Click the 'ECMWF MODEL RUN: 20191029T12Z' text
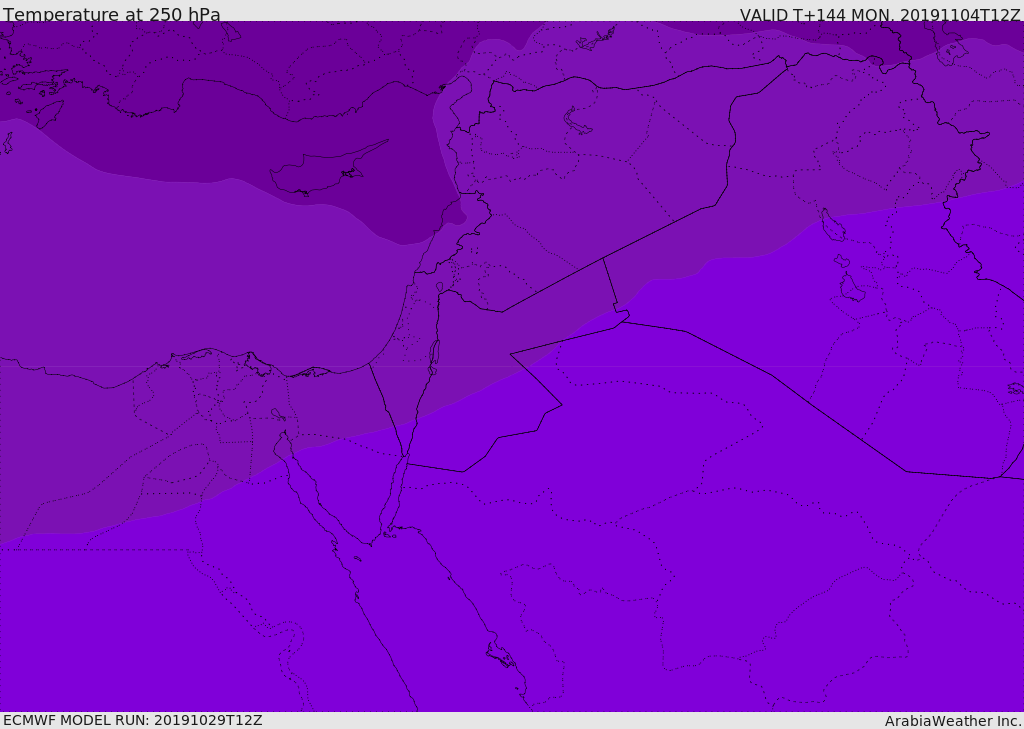 tap(133, 720)
